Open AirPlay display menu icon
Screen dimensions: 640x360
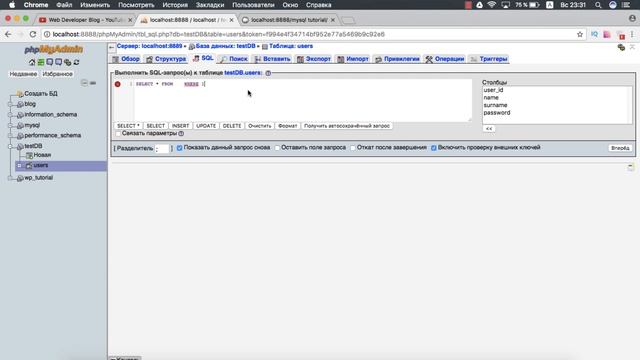coord(505,5)
